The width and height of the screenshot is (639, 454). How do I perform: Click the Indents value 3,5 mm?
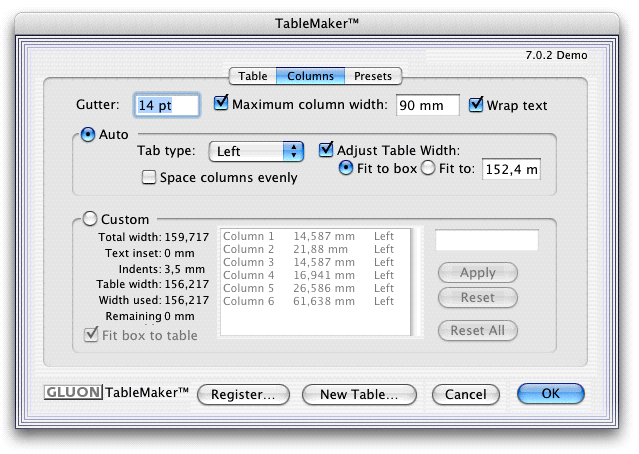(x=185, y=269)
